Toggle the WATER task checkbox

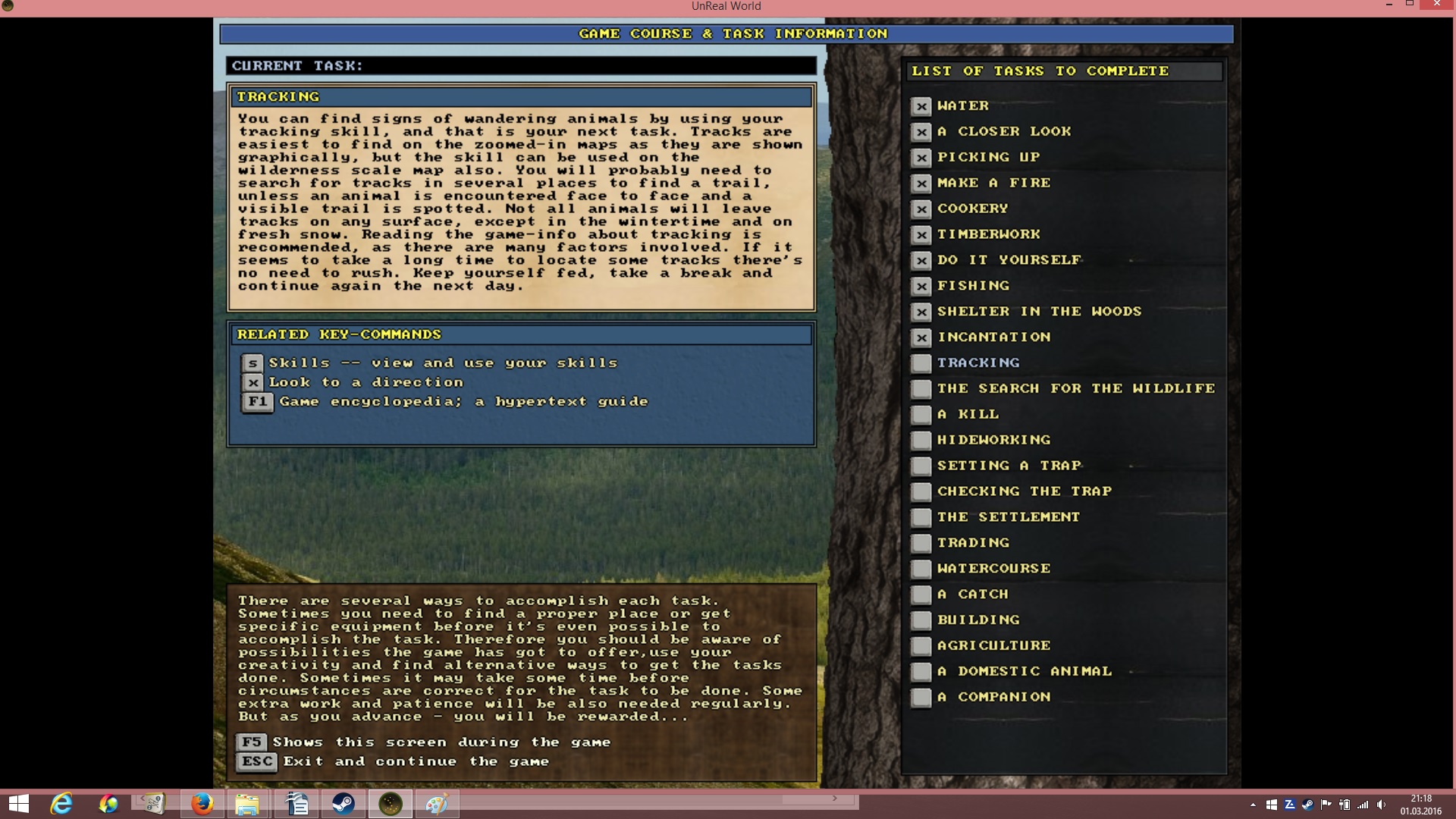pos(921,106)
